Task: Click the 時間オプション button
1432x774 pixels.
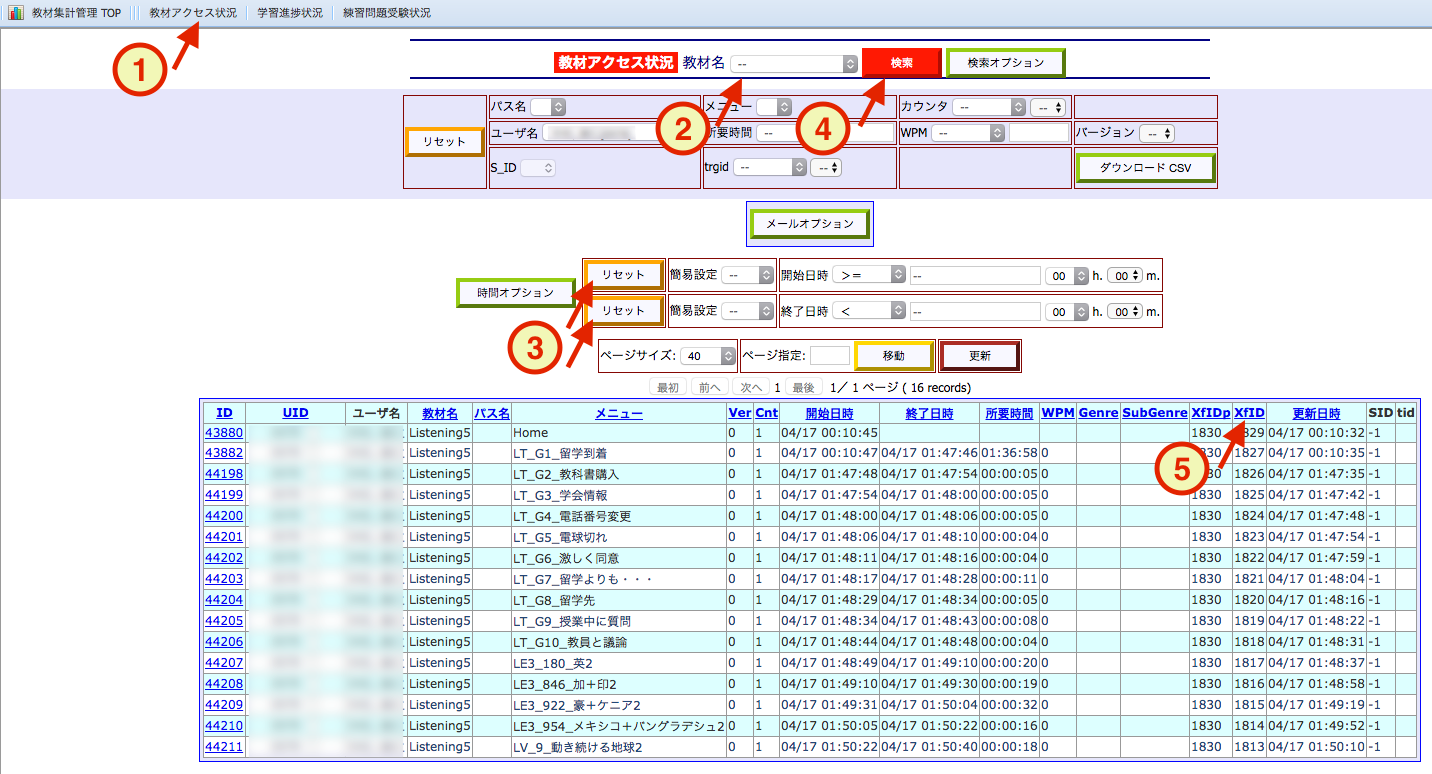Action: (x=515, y=293)
